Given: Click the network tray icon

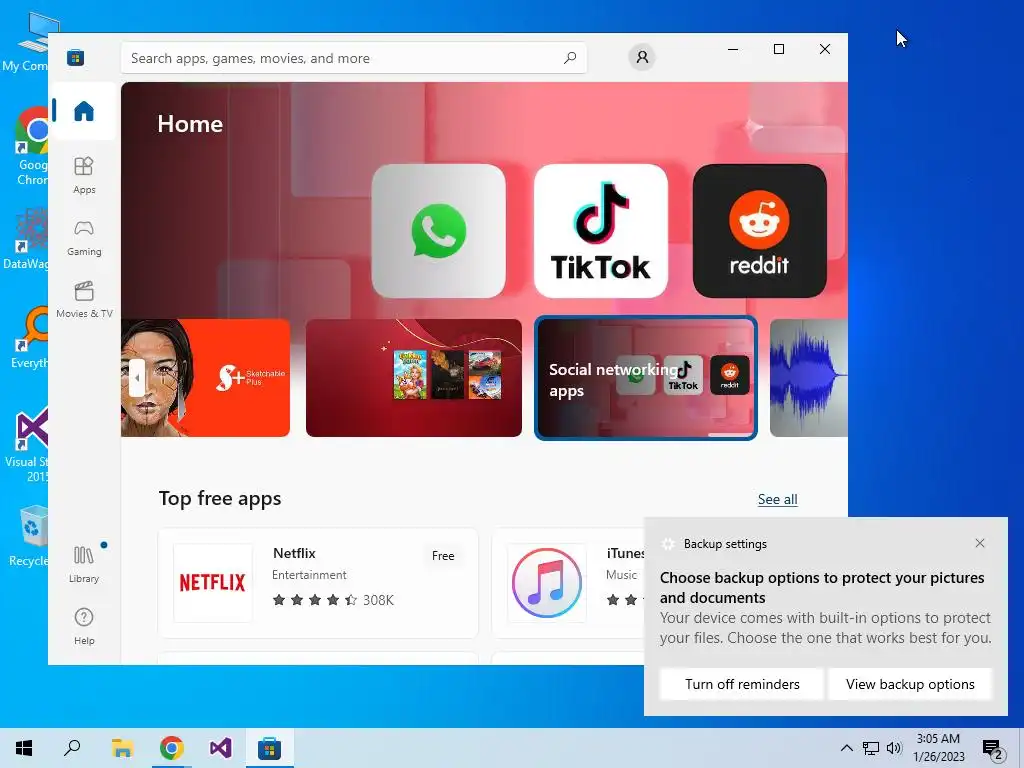Looking at the screenshot, I should tap(871, 748).
